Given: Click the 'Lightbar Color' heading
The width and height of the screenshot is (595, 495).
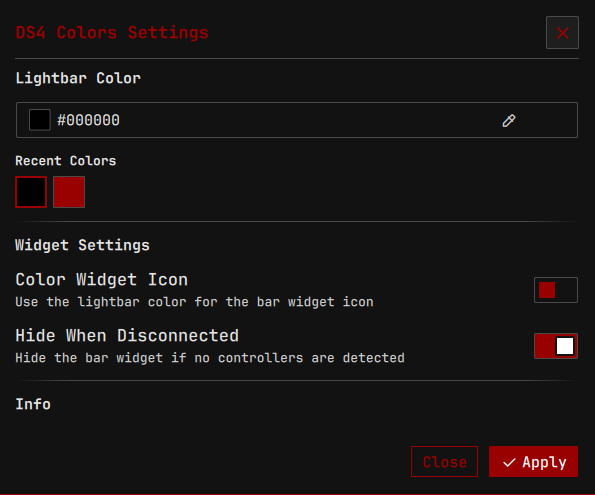Looking at the screenshot, I should coord(78,78).
